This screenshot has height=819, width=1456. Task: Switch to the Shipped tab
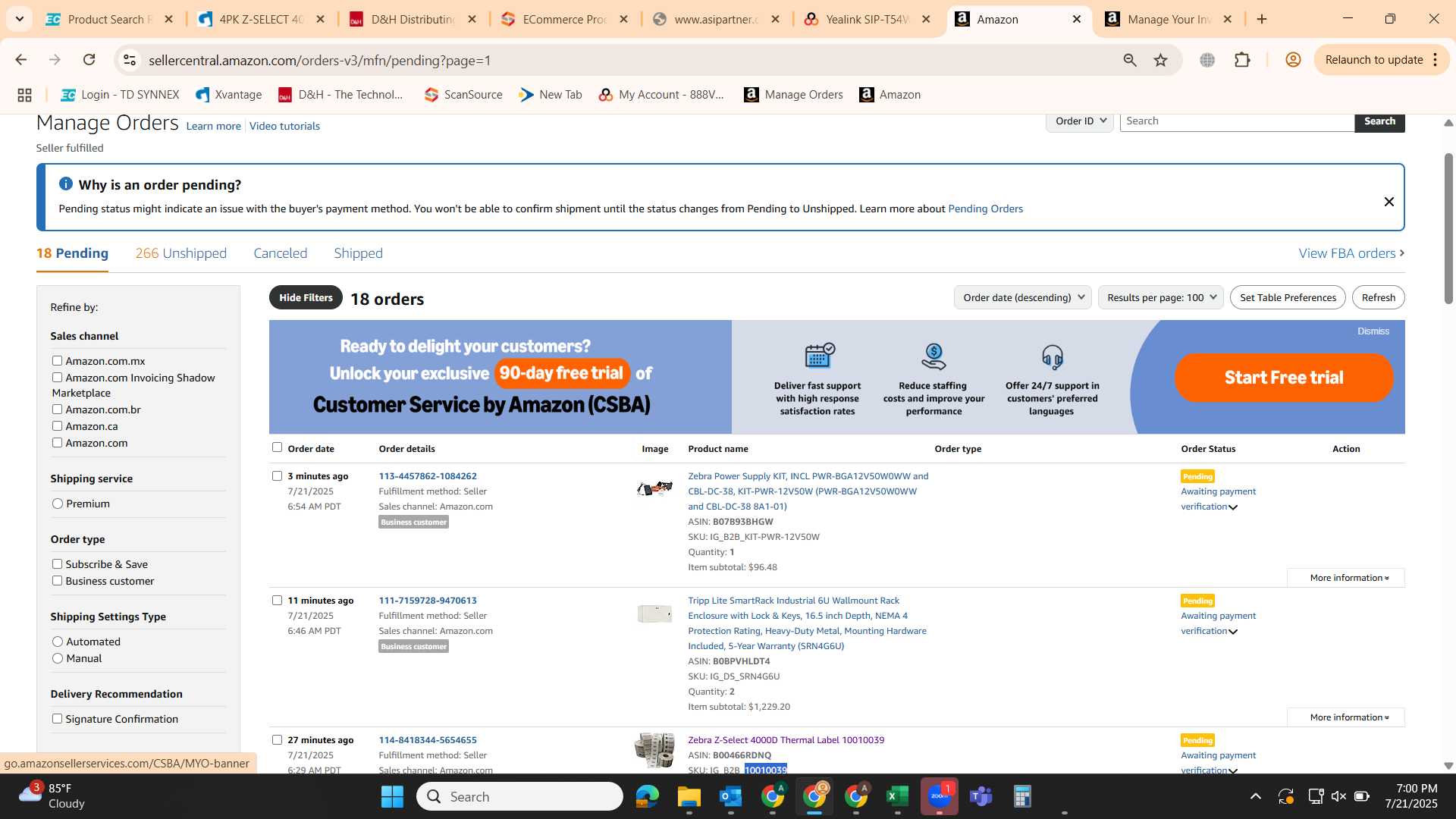click(358, 253)
